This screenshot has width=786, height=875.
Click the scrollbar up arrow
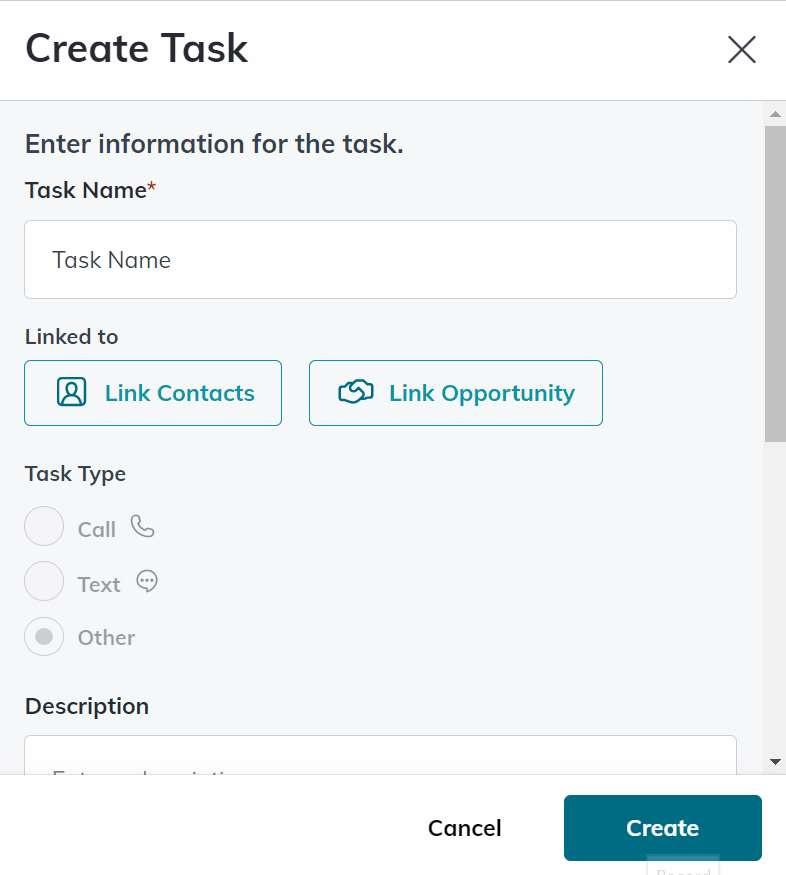coord(775,113)
